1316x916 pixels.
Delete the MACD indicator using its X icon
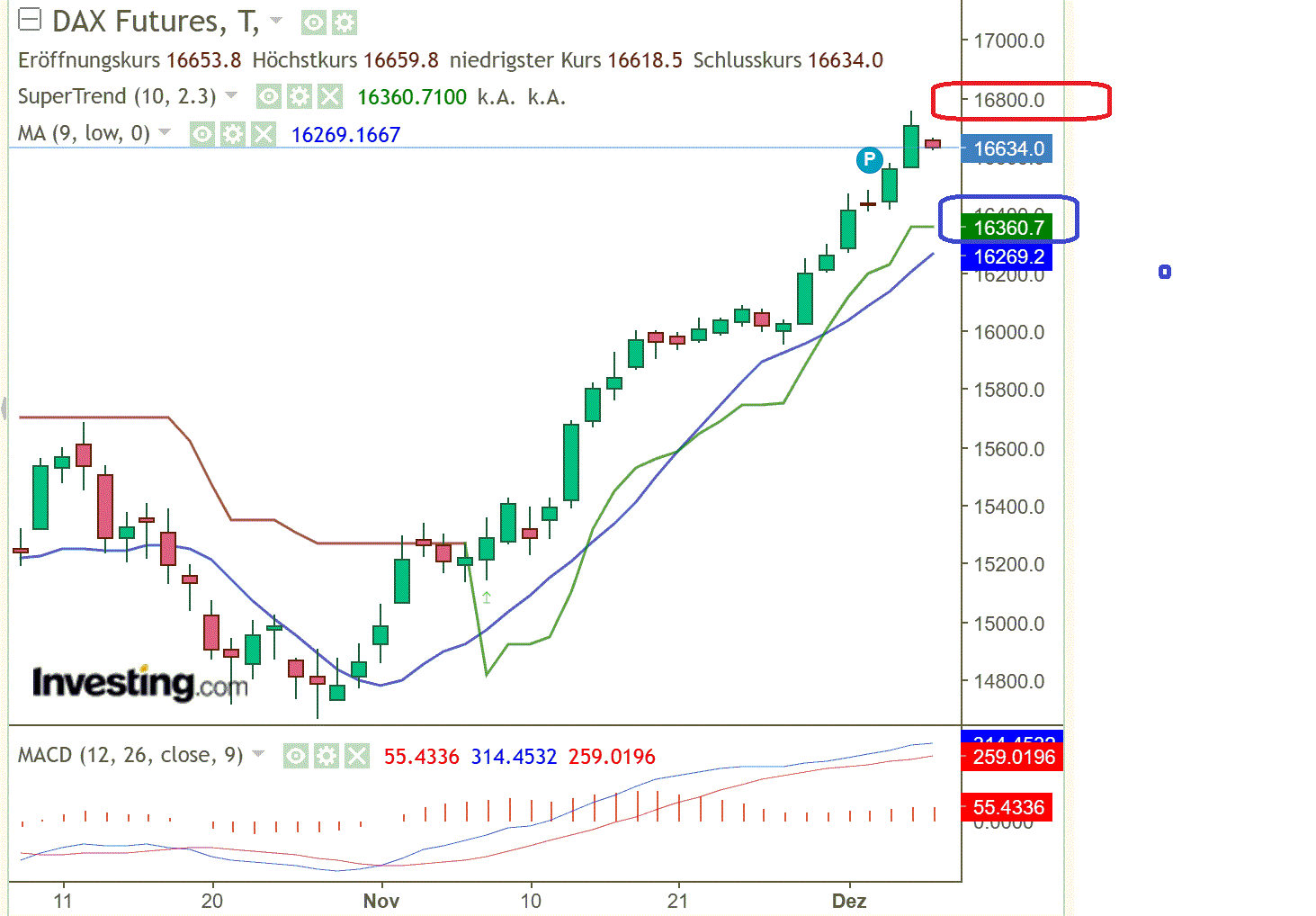(x=357, y=756)
